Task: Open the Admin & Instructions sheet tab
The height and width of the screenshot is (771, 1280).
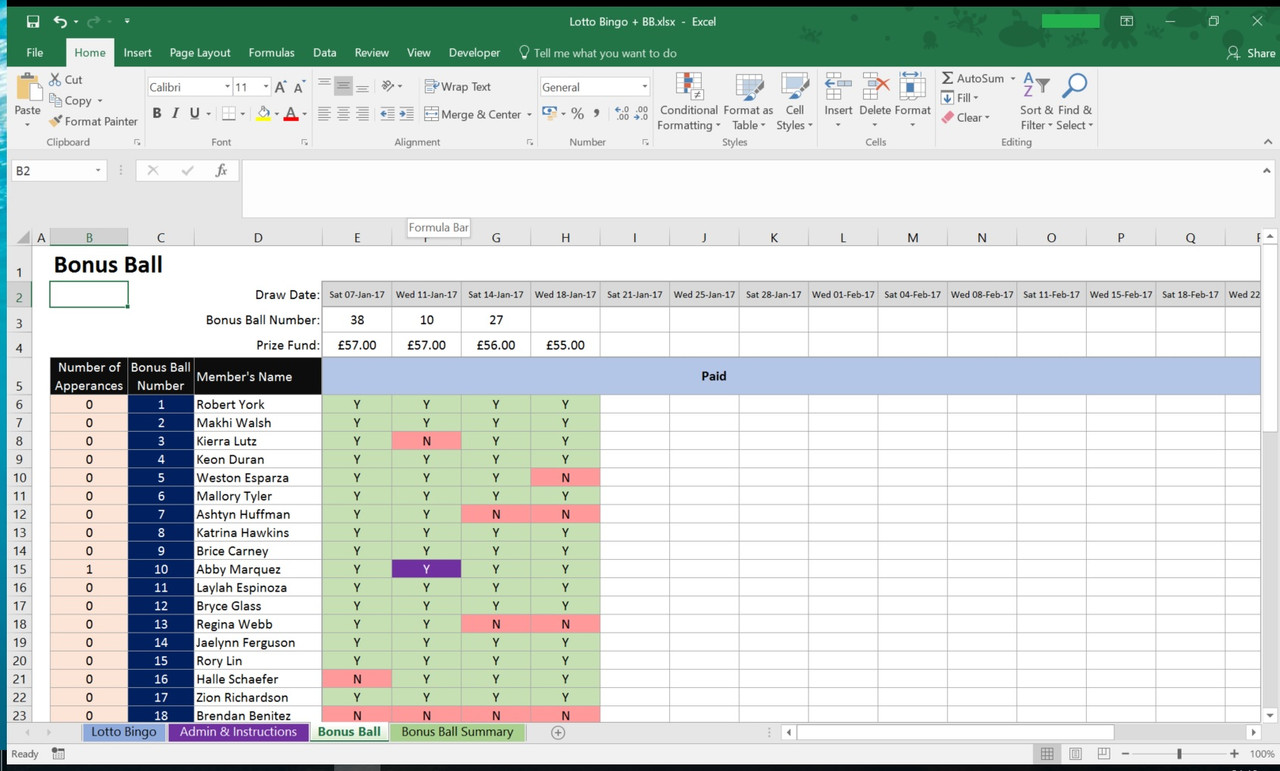Action: [x=238, y=732]
